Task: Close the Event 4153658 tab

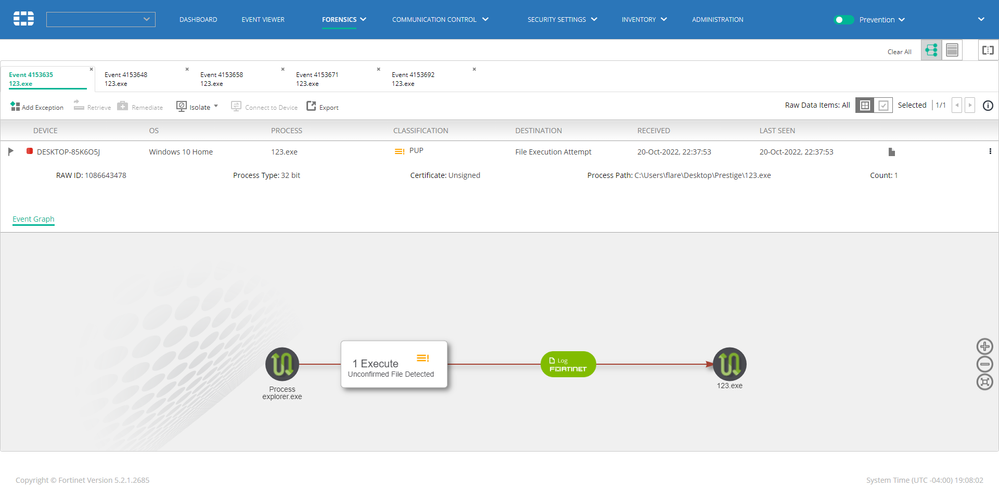Action: click(x=282, y=69)
